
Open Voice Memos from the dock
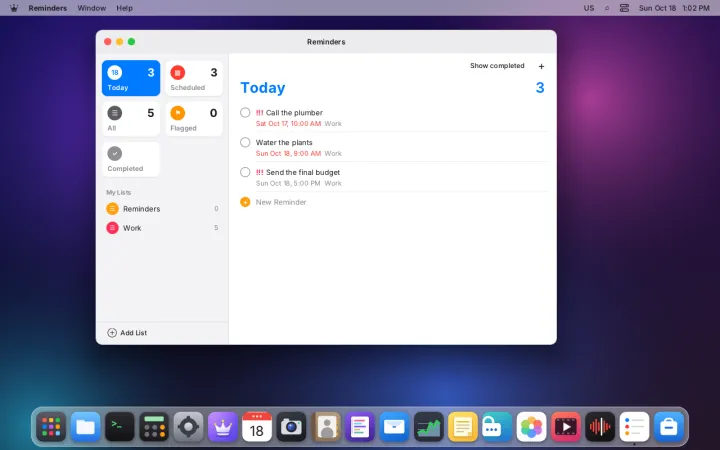coord(600,427)
